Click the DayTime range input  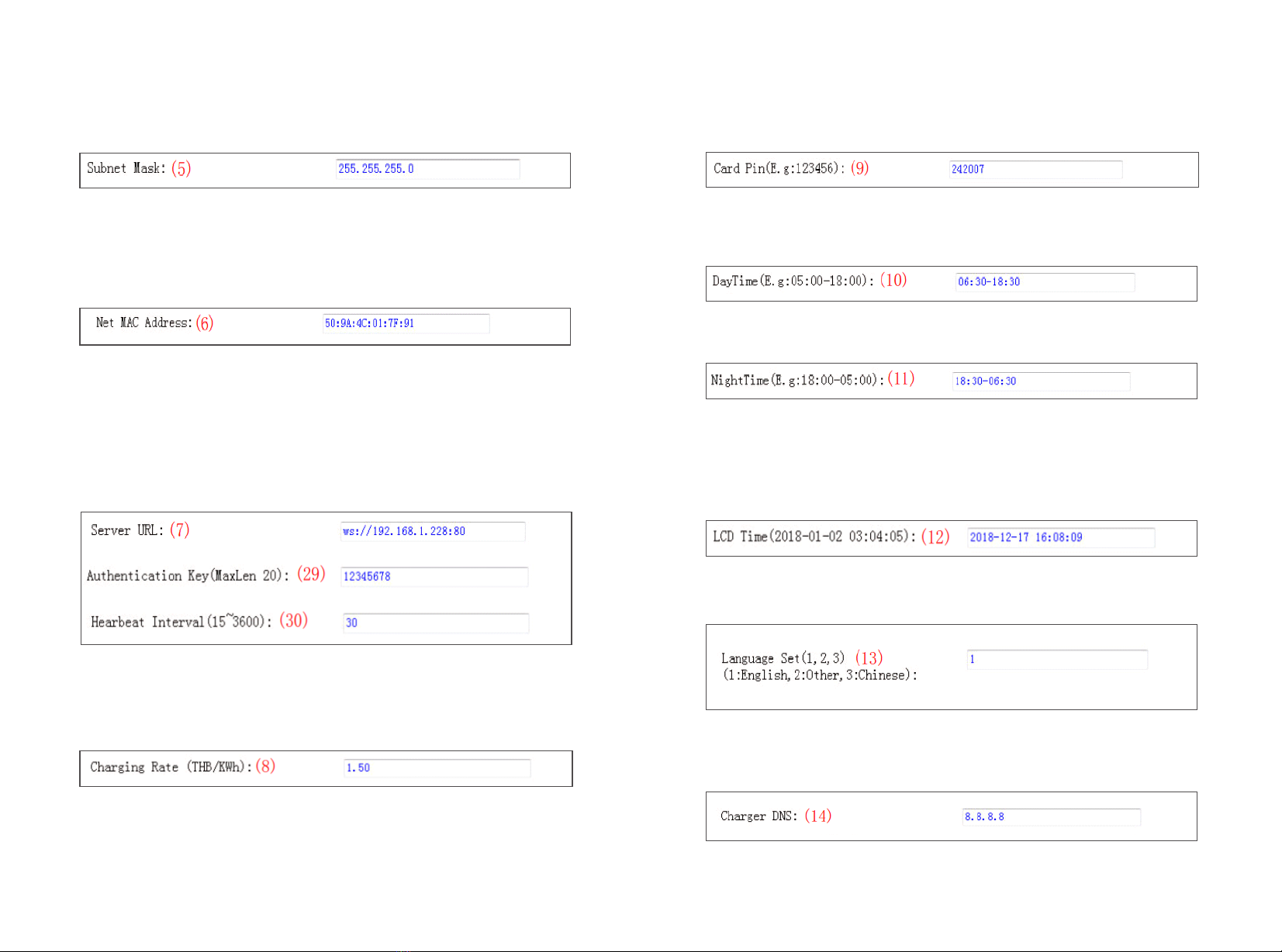(1045, 282)
